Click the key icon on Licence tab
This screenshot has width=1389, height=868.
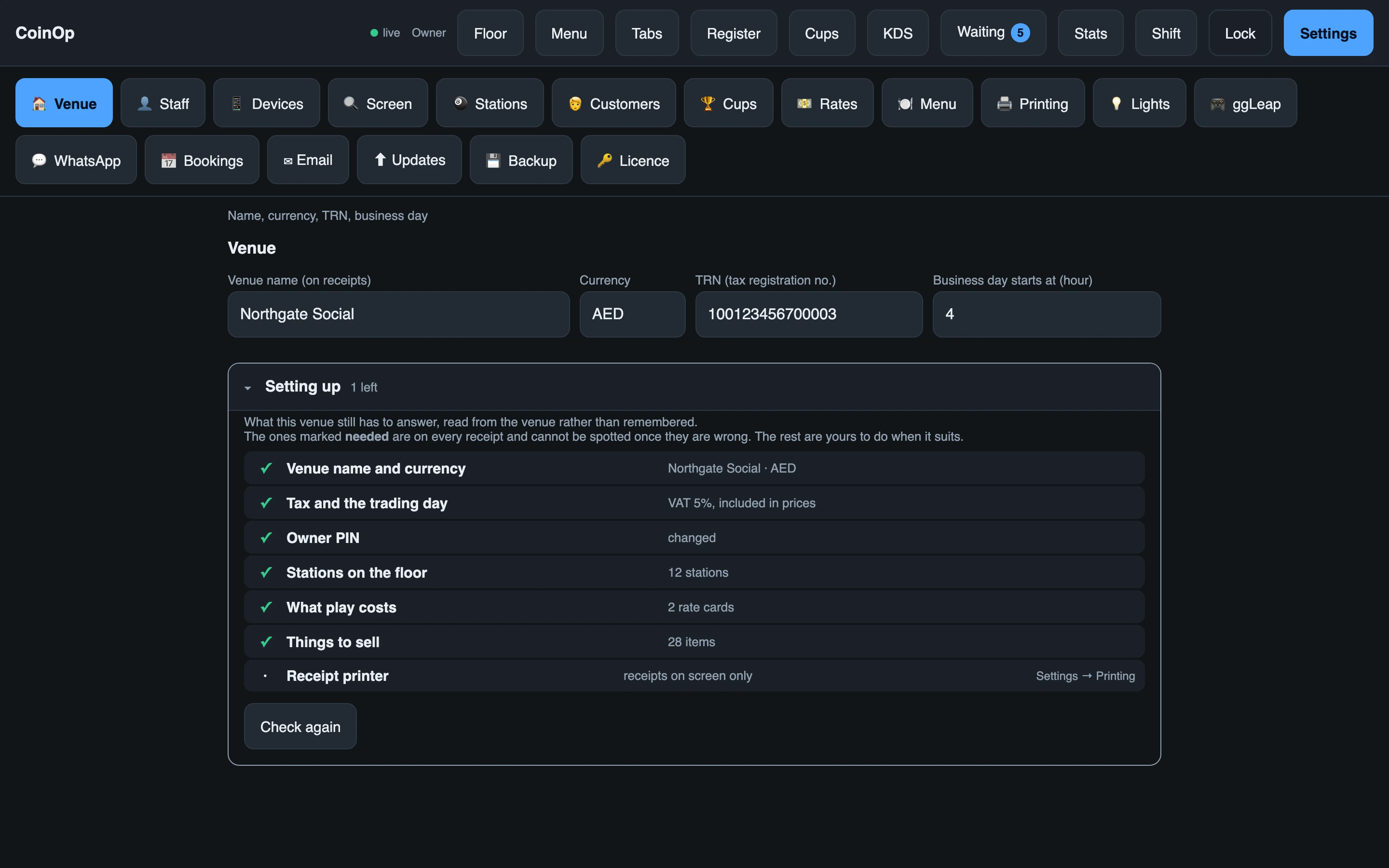604,160
